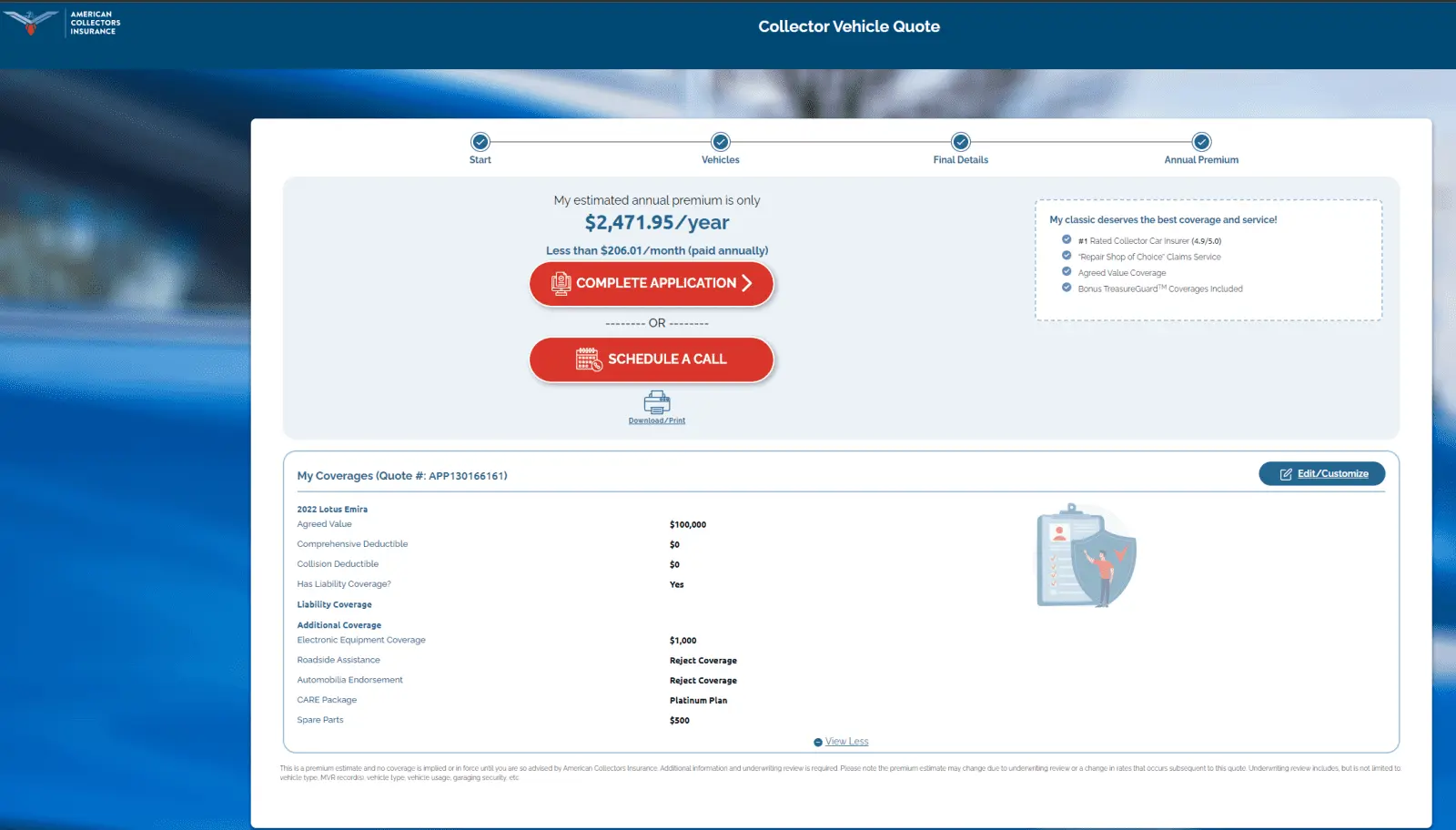
Task: Go to the Start step circle
Action: 480,142
